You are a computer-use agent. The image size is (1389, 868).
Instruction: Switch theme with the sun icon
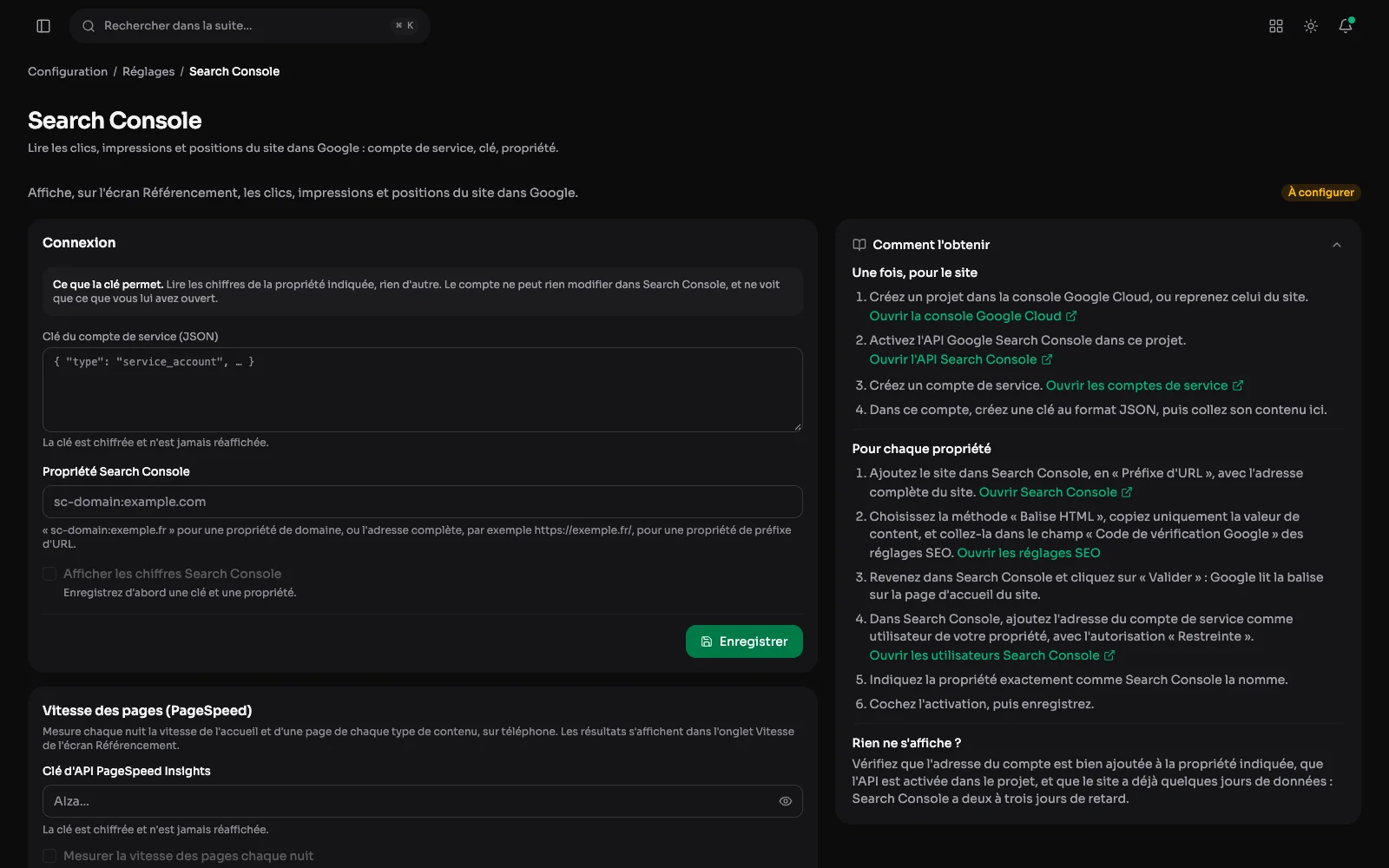1311,26
